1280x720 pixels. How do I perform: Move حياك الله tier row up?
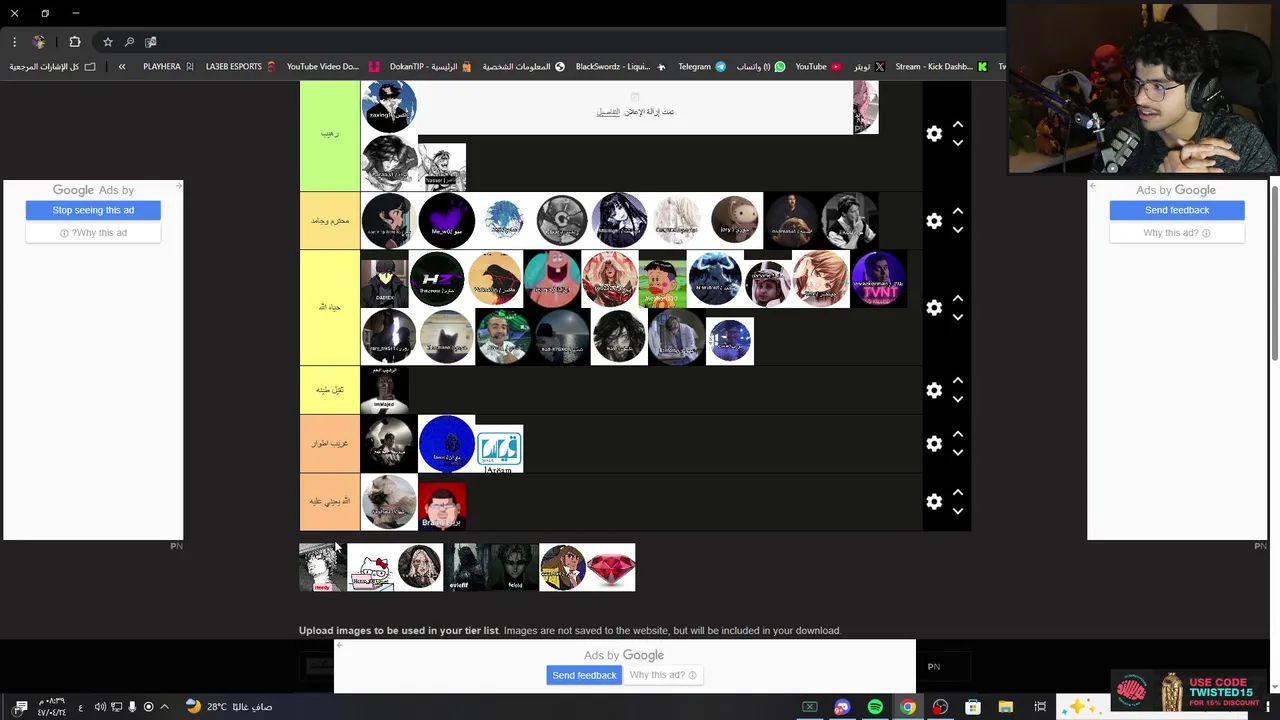958,299
